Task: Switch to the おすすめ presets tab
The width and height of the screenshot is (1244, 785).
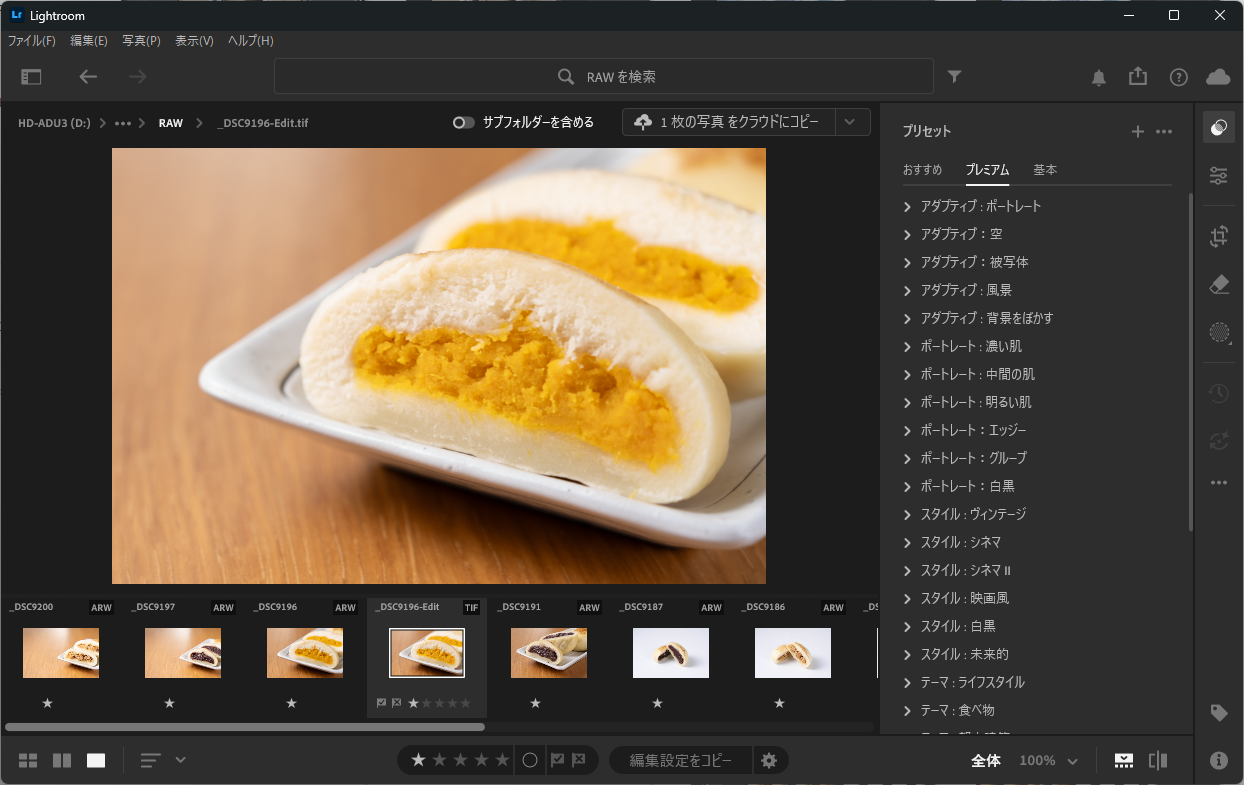Action: click(x=922, y=170)
